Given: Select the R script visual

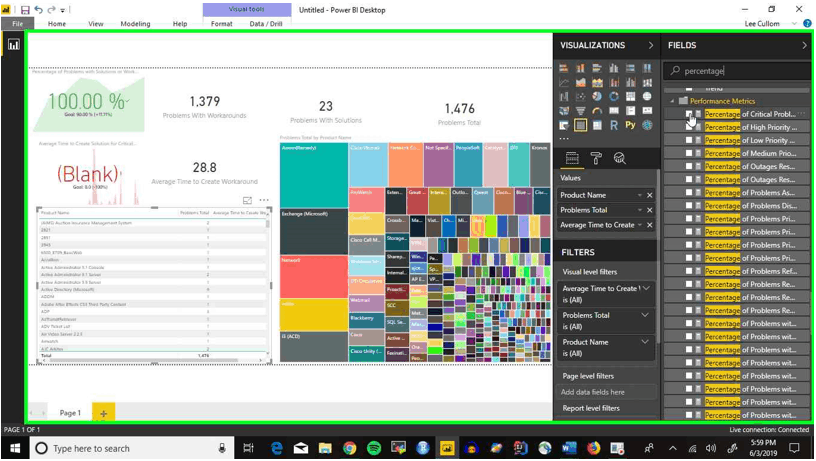Looking at the screenshot, I should pyautogui.click(x=614, y=125).
